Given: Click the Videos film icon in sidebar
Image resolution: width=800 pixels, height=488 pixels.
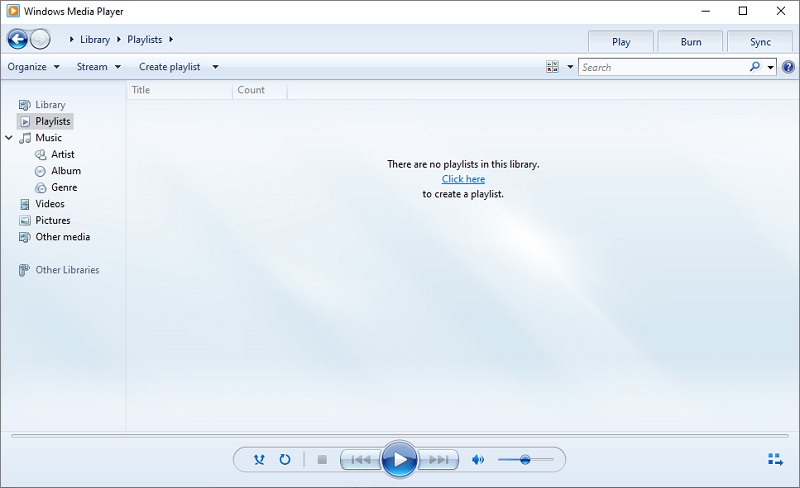Looking at the screenshot, I should [x=24, y=204].
